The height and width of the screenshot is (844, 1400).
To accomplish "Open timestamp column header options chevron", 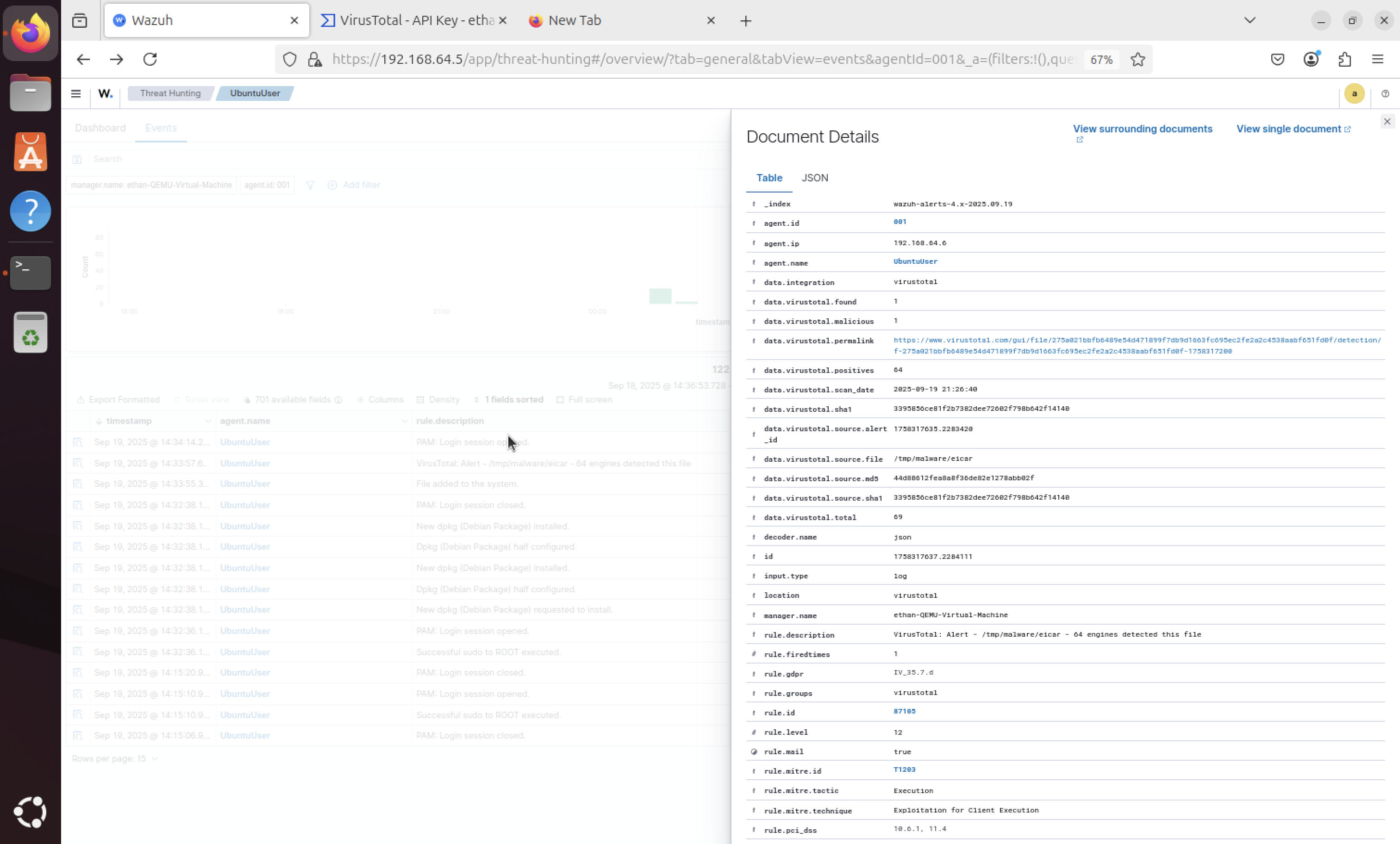I will 207,421.
